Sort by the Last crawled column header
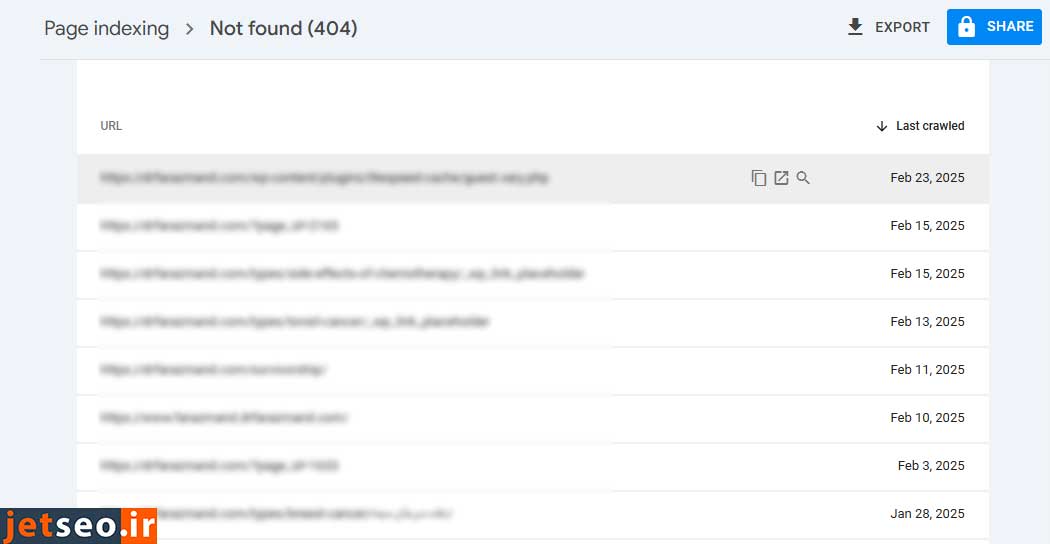Image resolution: width=1050 pixels, height=544 pixels. coord(929,126)
